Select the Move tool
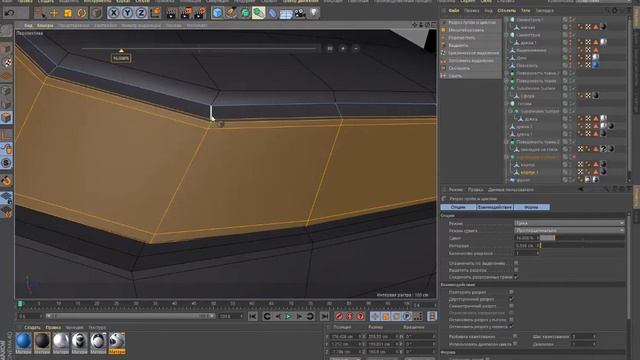 pos(54,13)
